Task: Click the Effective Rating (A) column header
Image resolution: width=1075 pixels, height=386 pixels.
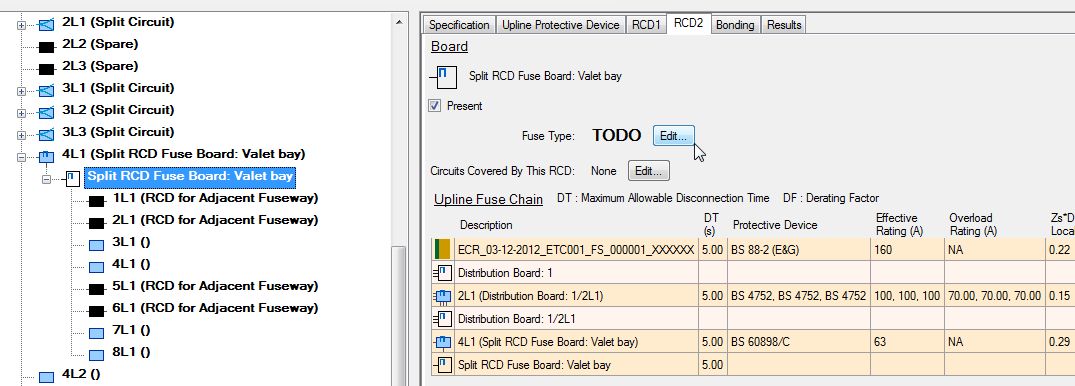Action: point(899,224)
